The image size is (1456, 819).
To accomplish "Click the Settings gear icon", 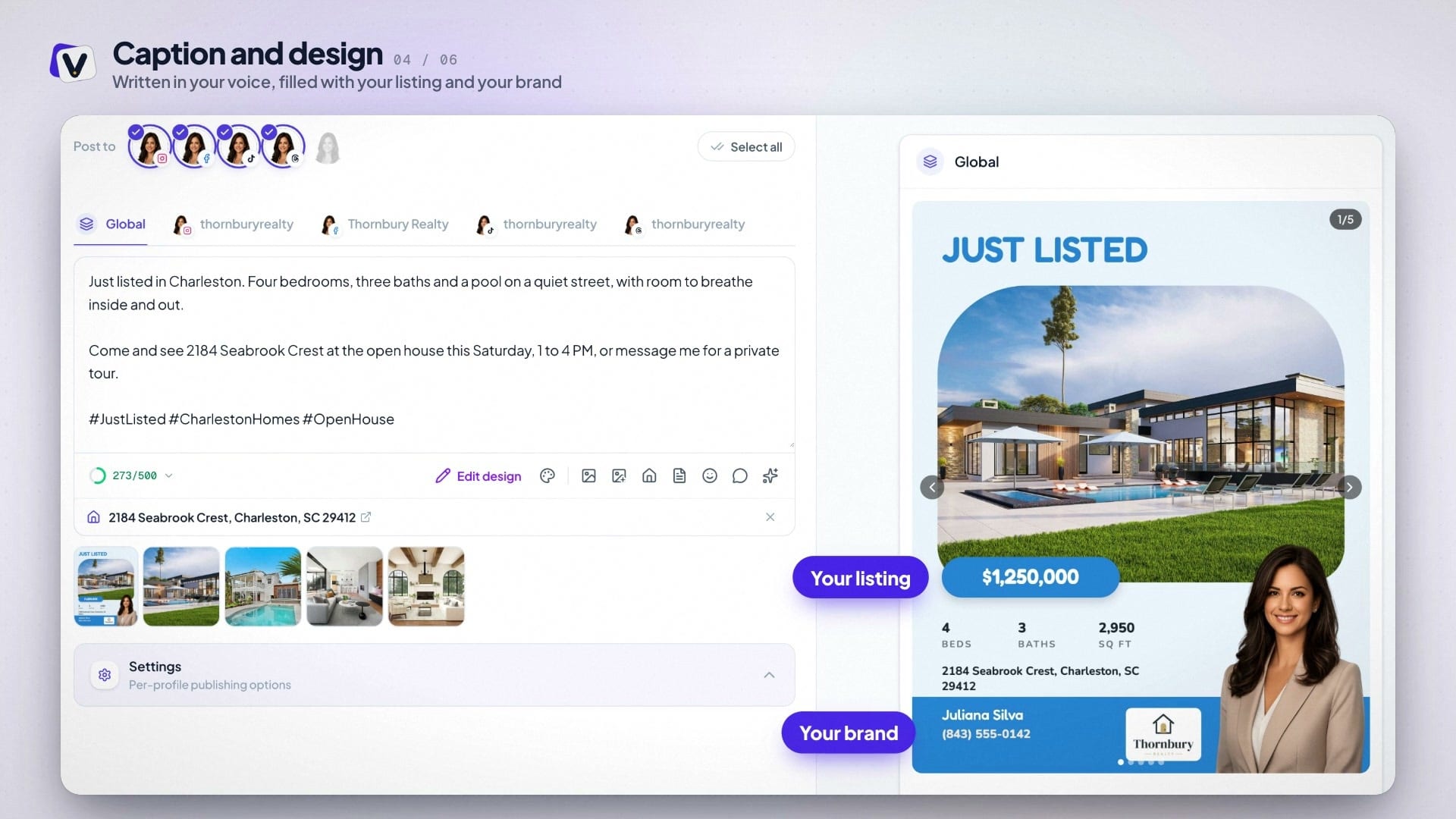I will pyautogui.click(x=105, y=675).
